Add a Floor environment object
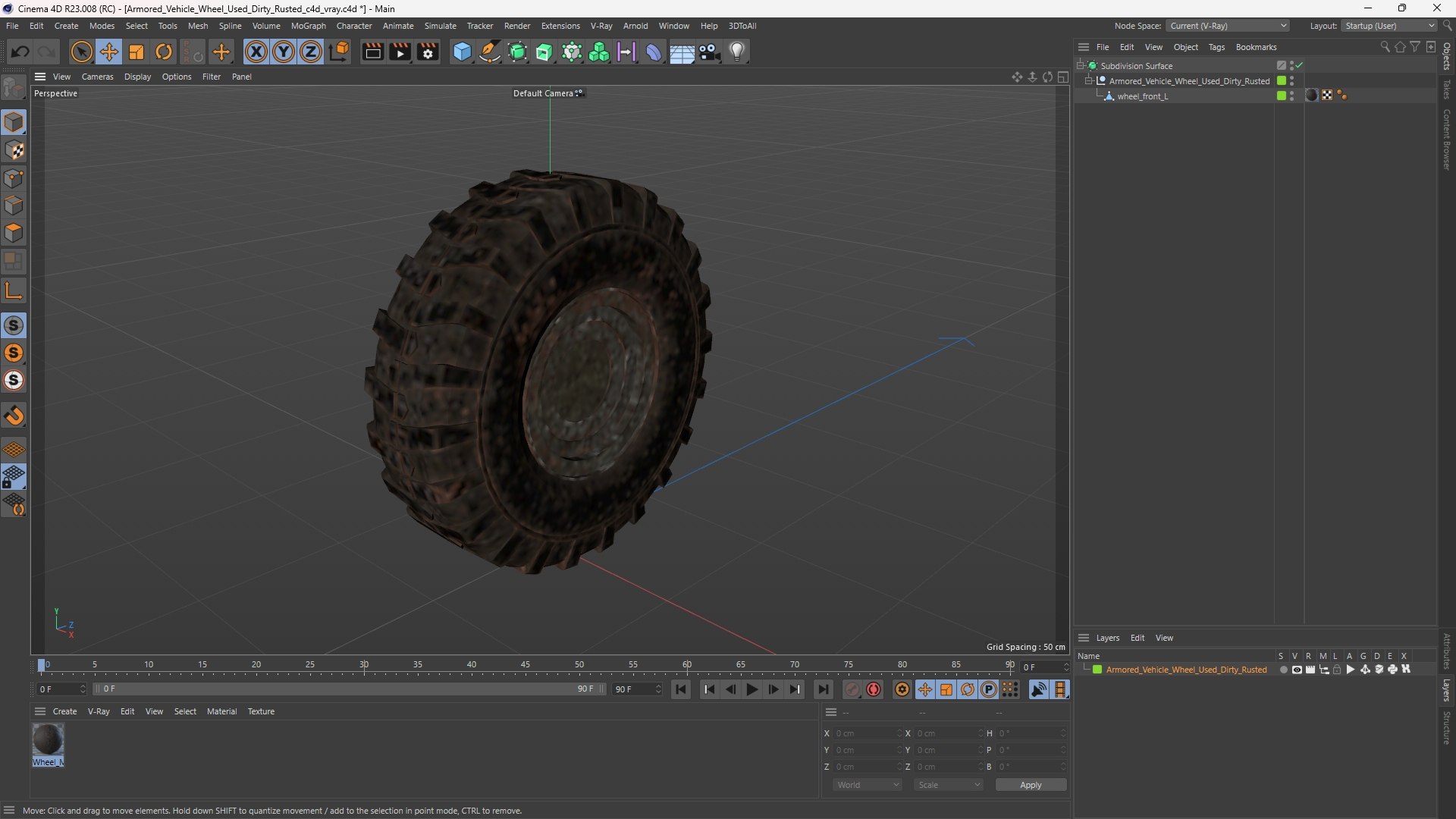 point(682,52)
